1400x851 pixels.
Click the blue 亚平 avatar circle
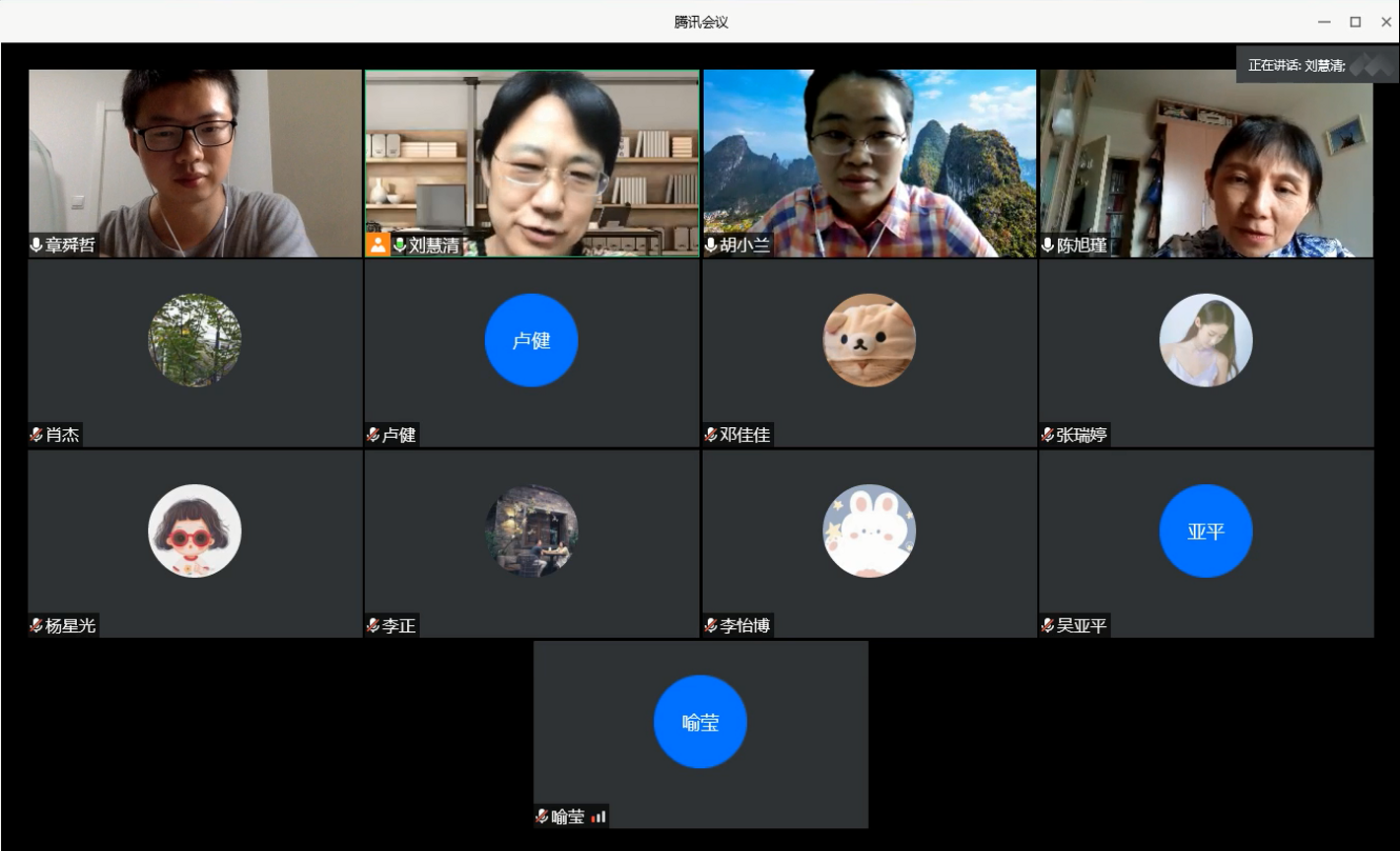tap(1206, 532)
